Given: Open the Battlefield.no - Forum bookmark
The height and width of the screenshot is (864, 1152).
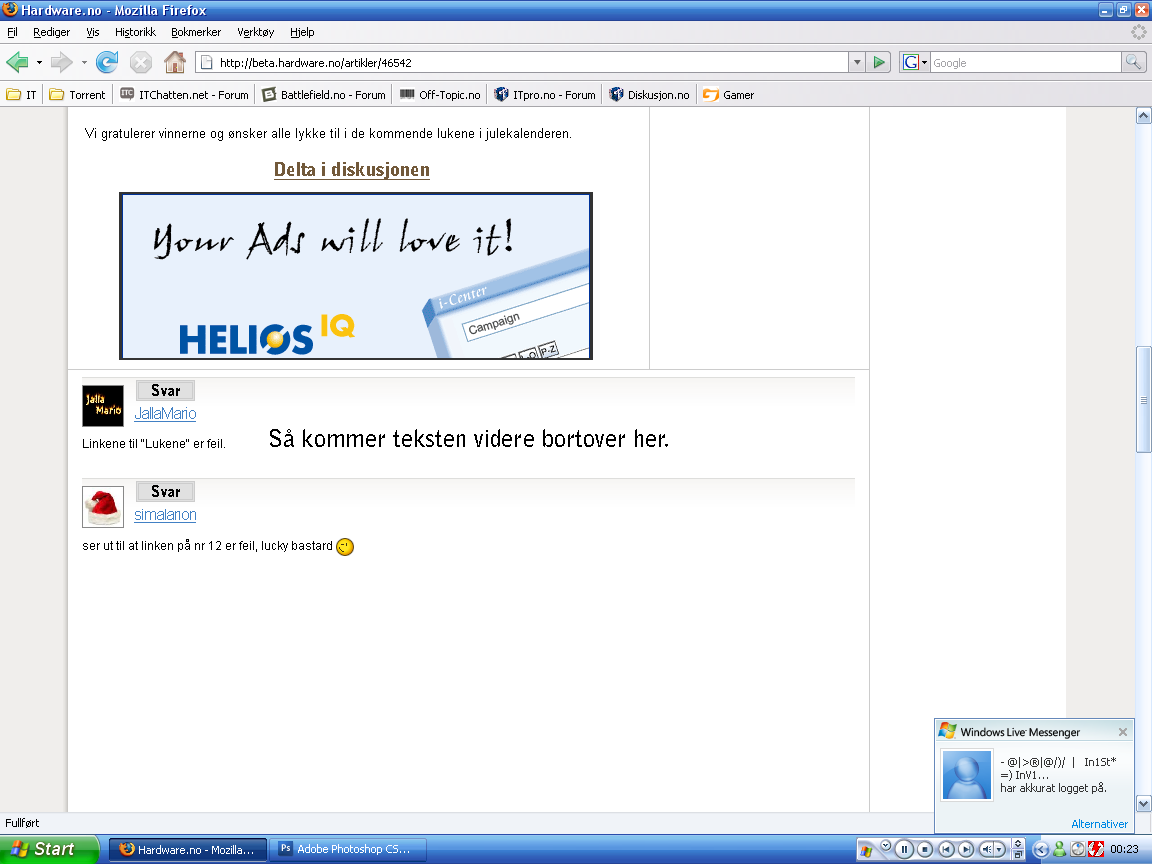Looking at the screenshot, I should (324, 95).
